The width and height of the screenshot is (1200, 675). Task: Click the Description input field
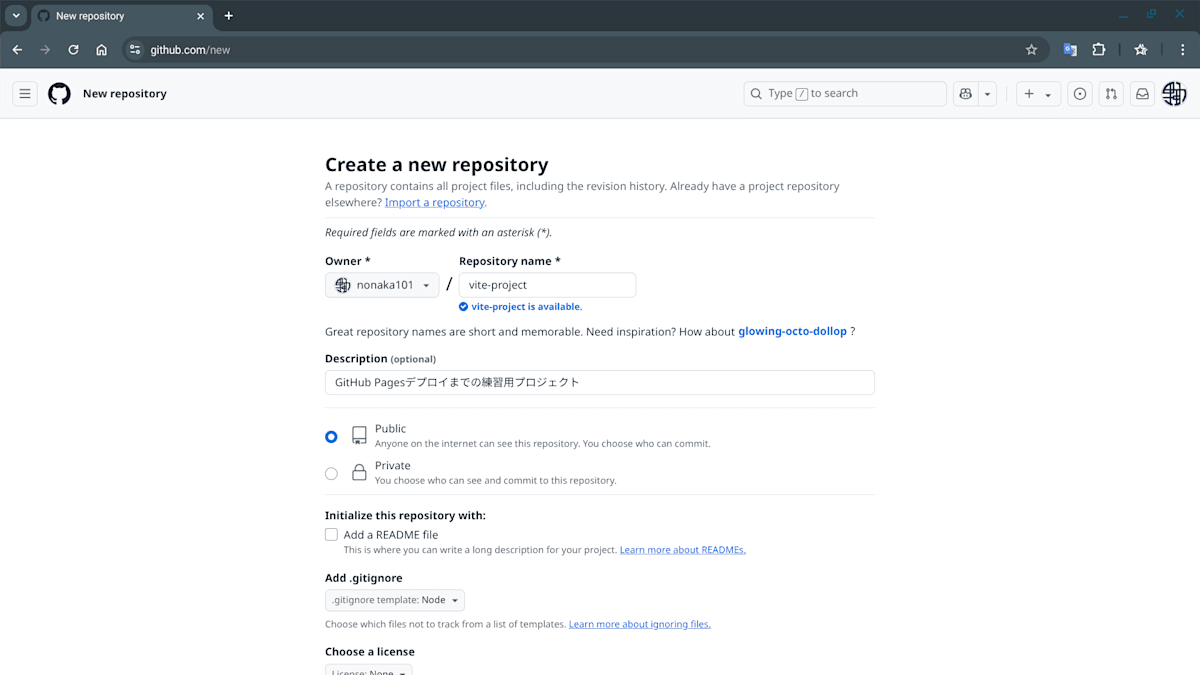[600, 383]
